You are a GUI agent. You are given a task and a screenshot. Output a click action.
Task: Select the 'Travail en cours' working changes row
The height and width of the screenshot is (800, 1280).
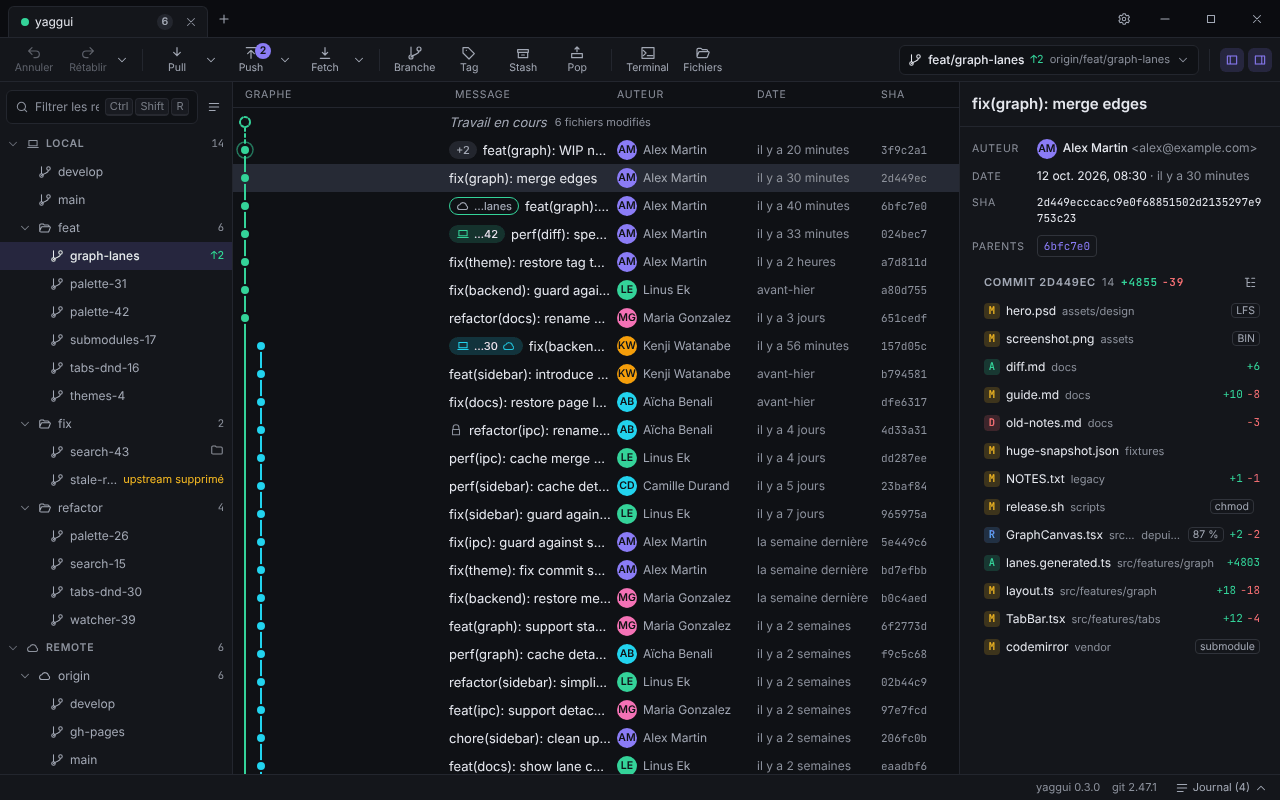596,122
